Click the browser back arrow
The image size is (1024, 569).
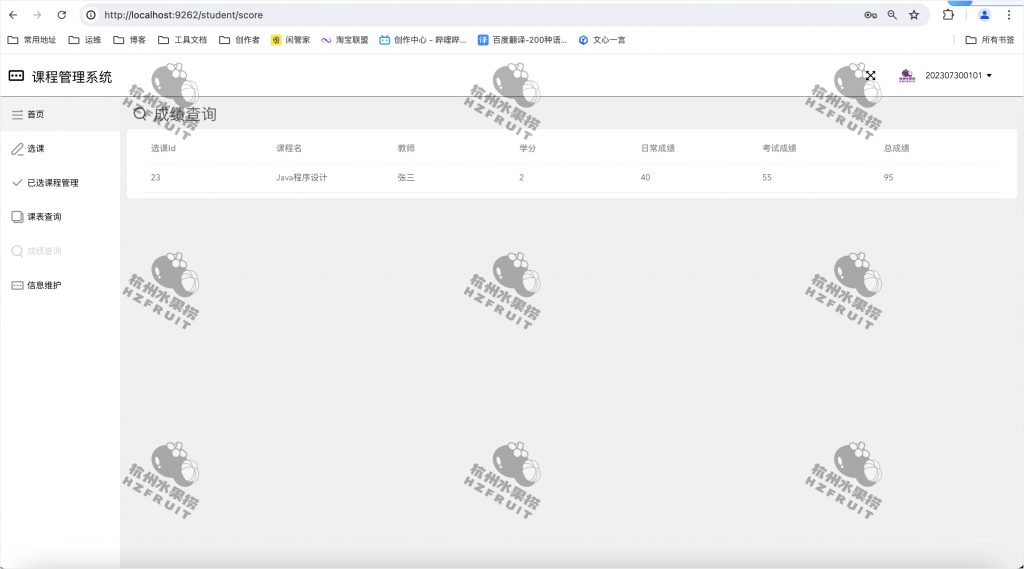(x=13, y=15)
